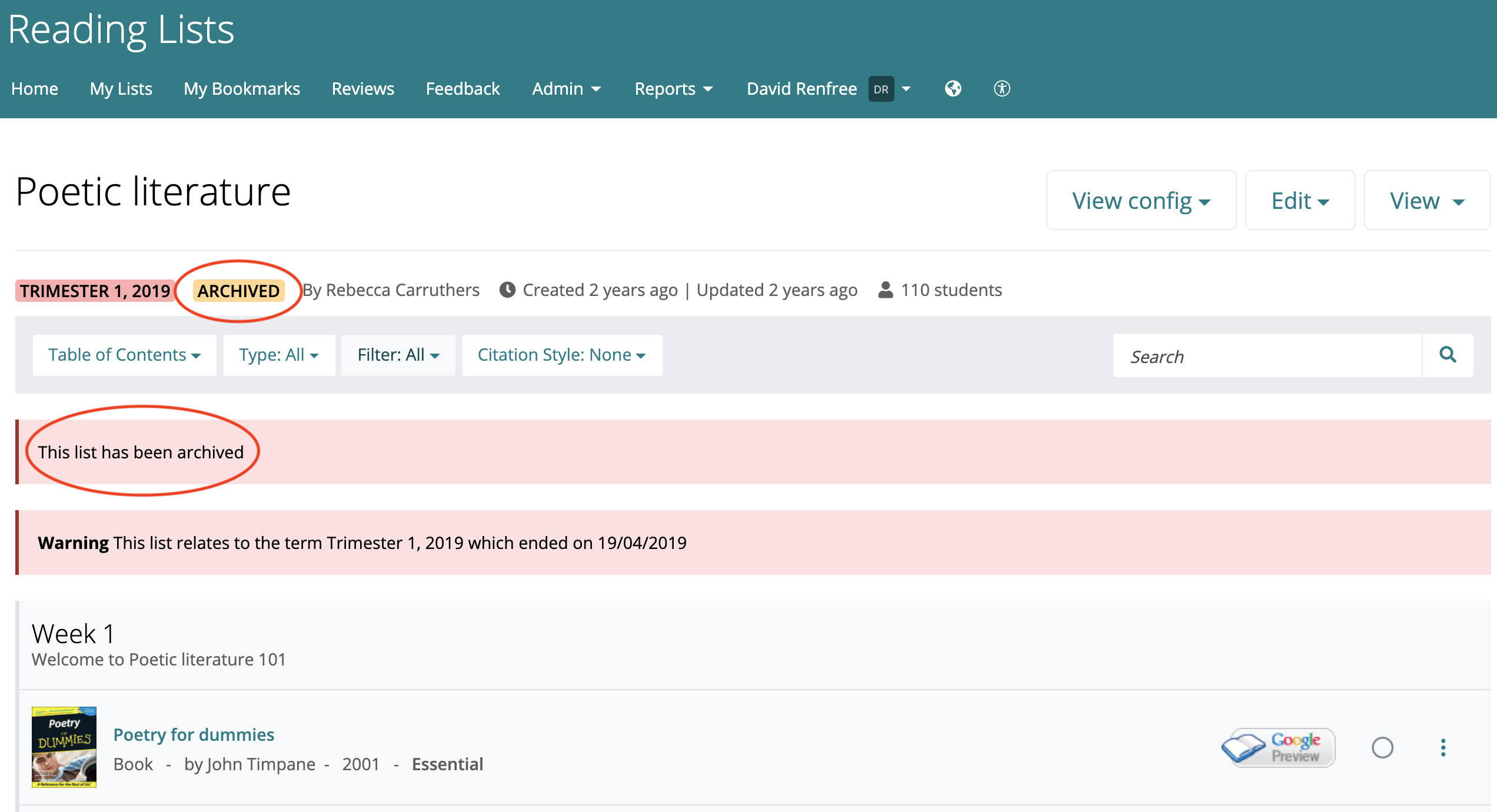
Task: Click the DR user avatar badge
Action: click(x=880, y=89)
